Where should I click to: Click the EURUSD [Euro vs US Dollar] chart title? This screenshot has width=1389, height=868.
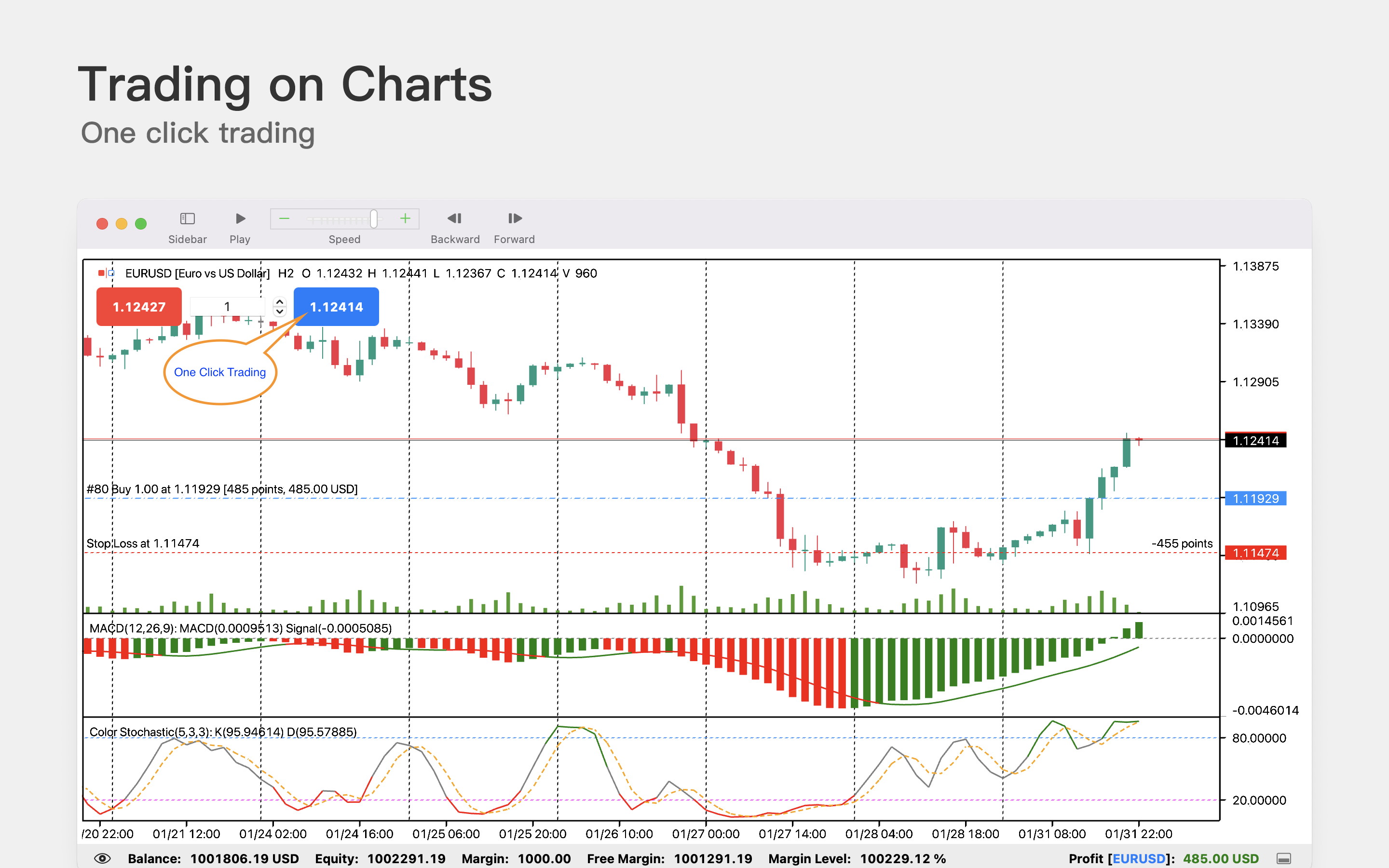(197, 273)
